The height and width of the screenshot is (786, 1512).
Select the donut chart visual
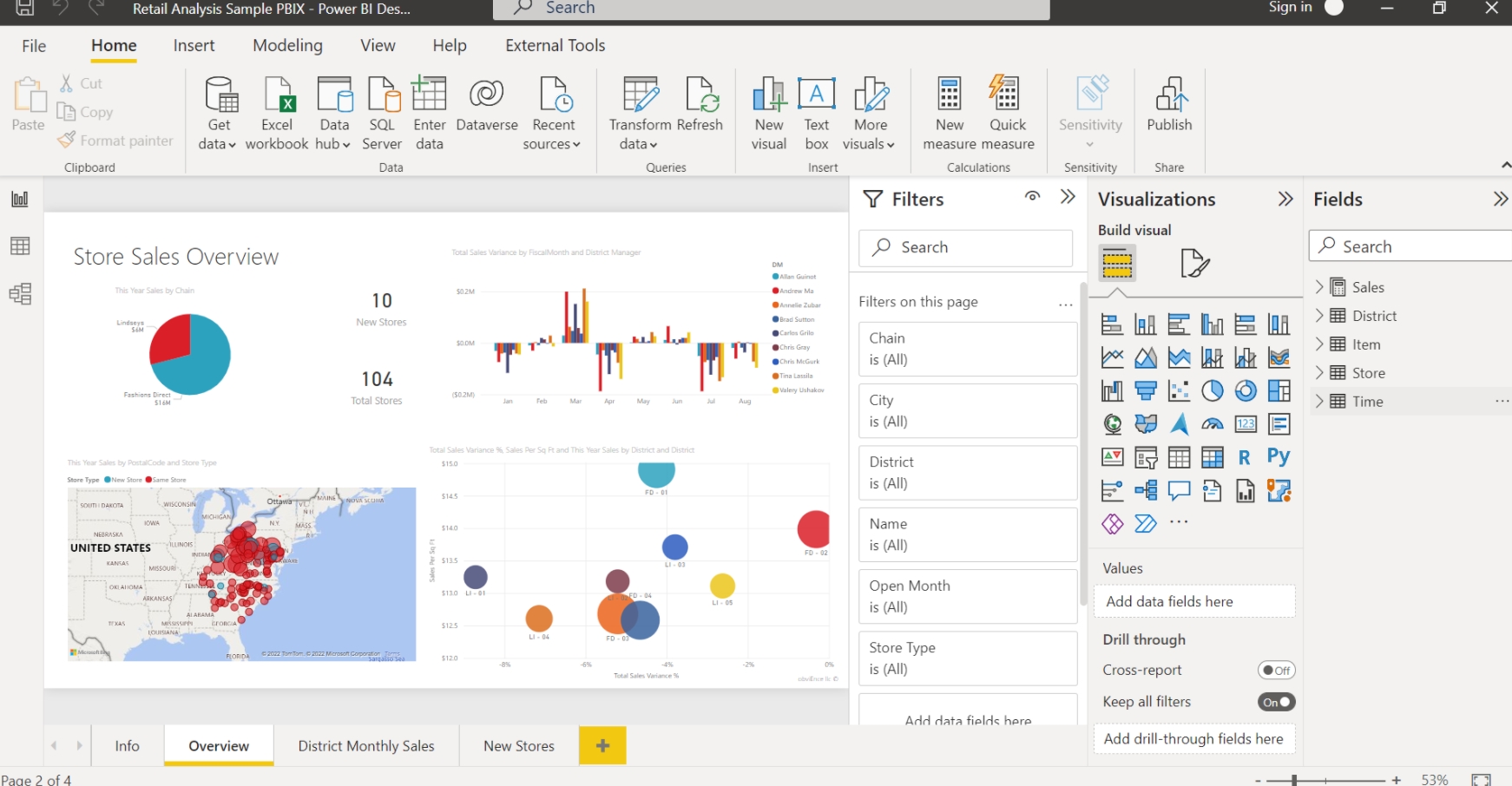tap(1246, 390)
